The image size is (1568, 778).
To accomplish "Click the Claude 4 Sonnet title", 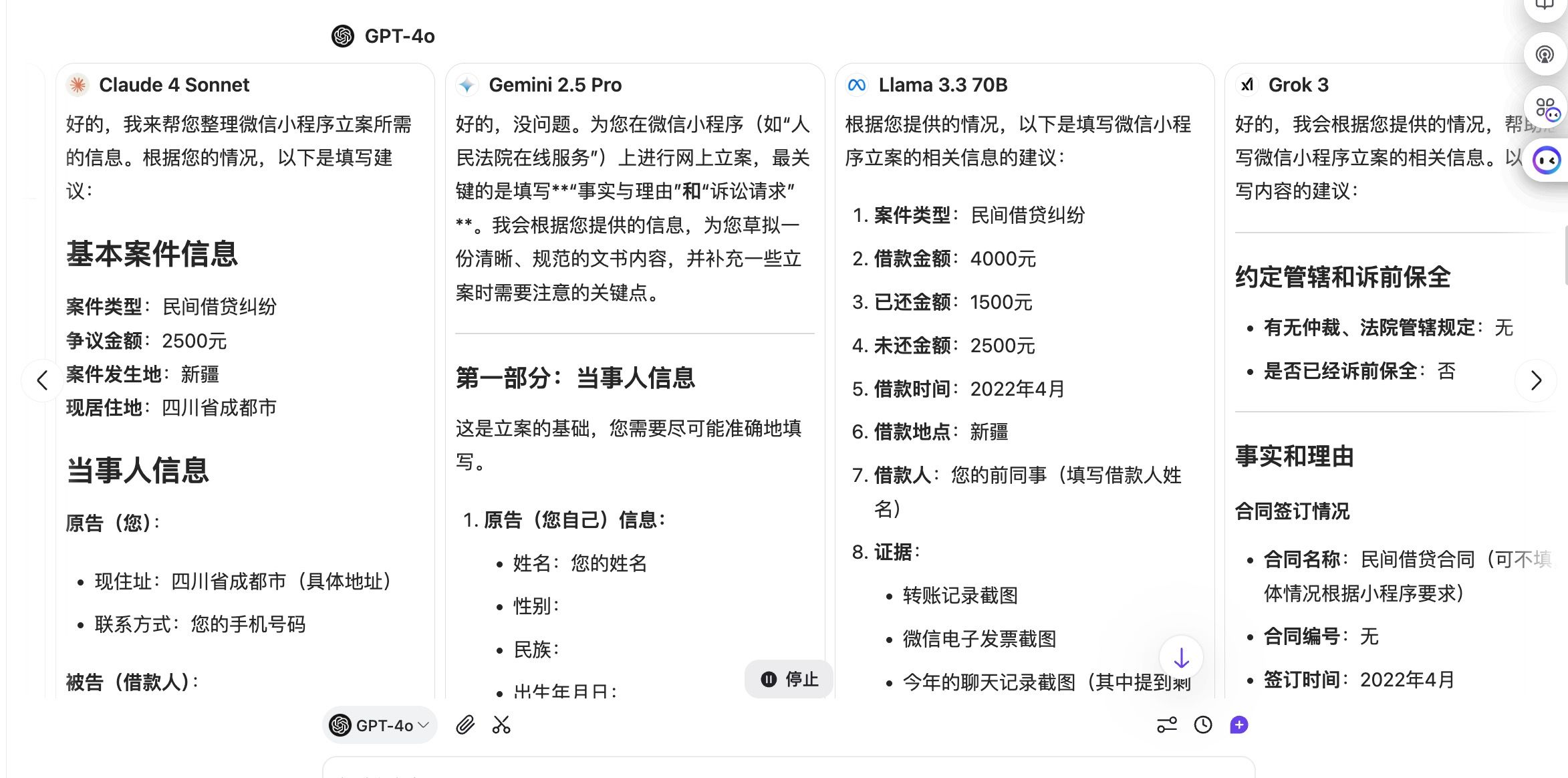I will coord(174,85).
